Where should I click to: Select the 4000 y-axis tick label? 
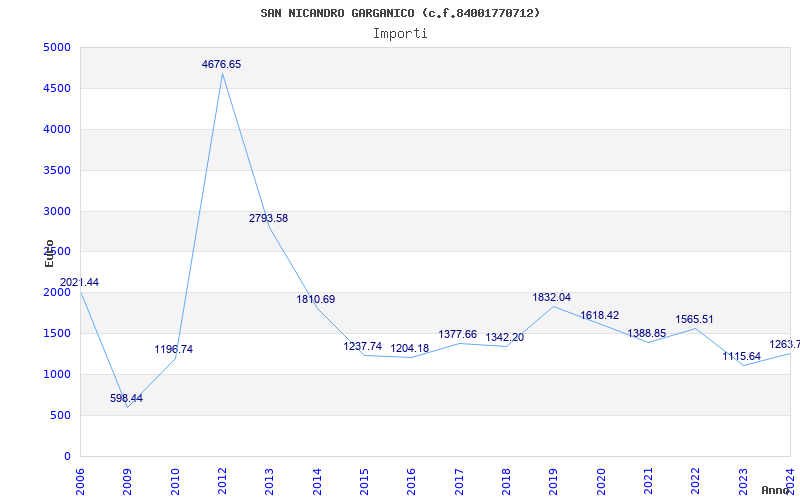[x=57, y=129]
